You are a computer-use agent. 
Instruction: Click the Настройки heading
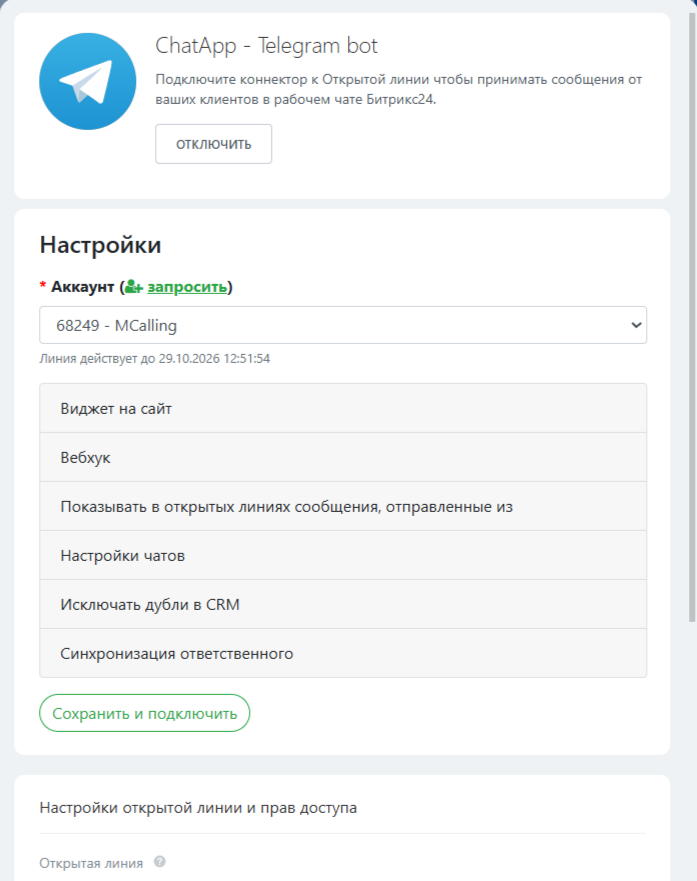100,245
